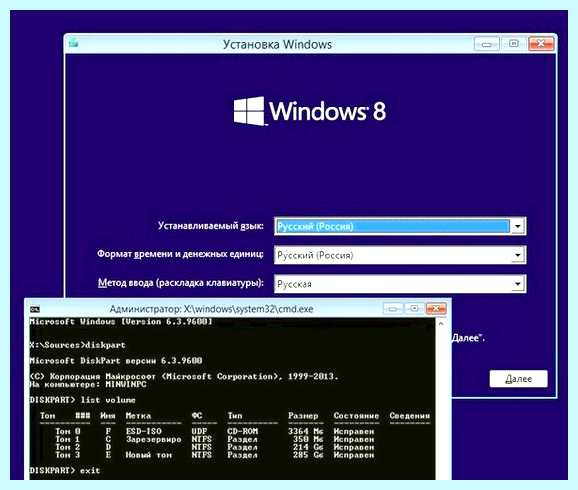The image size is (578, 490).
Task: Click the Зарезервиро label in Том 1 row
Action: pyautogui.click(x=153, y=439)
